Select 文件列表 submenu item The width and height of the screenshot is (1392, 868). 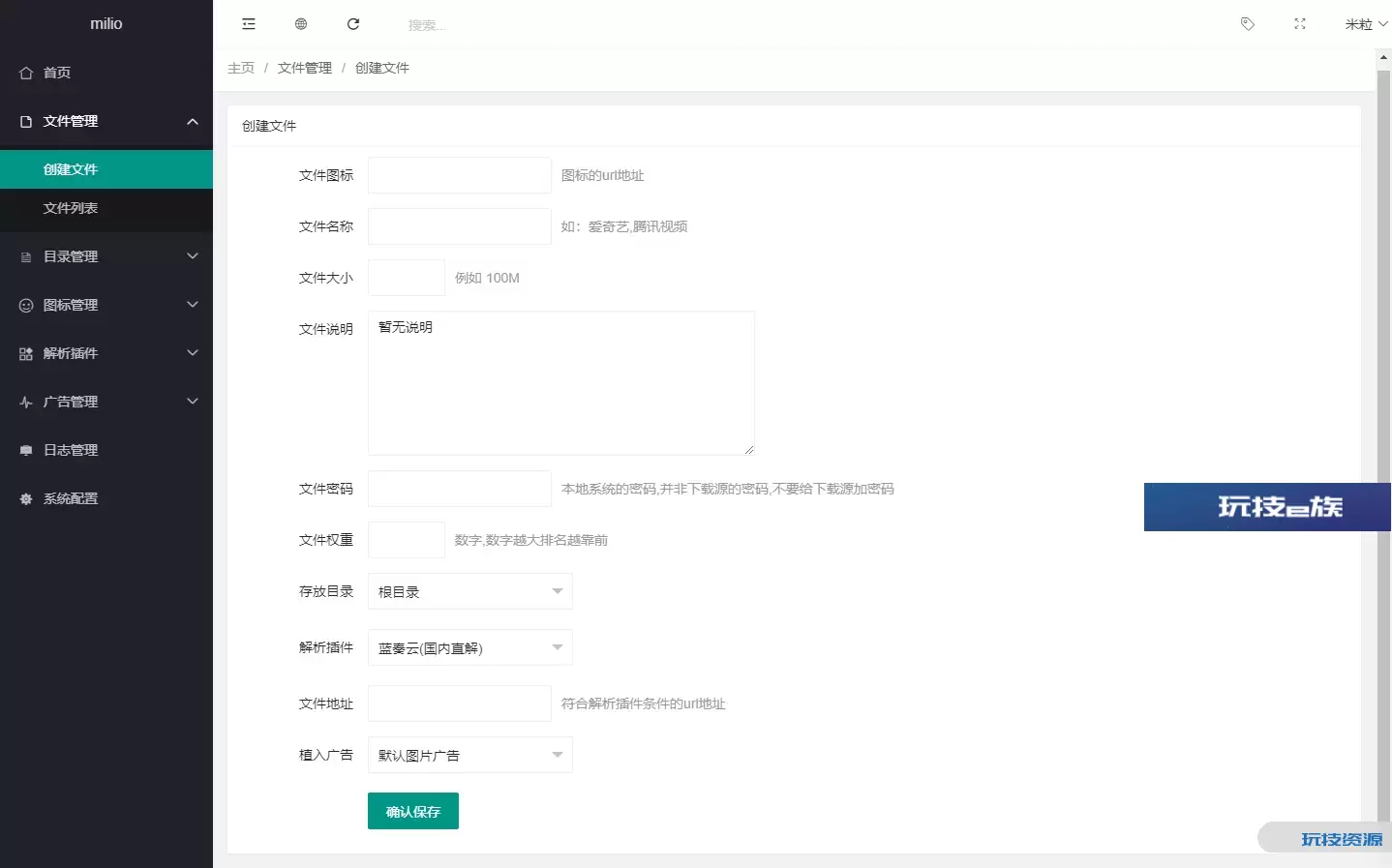pos(106,208)
